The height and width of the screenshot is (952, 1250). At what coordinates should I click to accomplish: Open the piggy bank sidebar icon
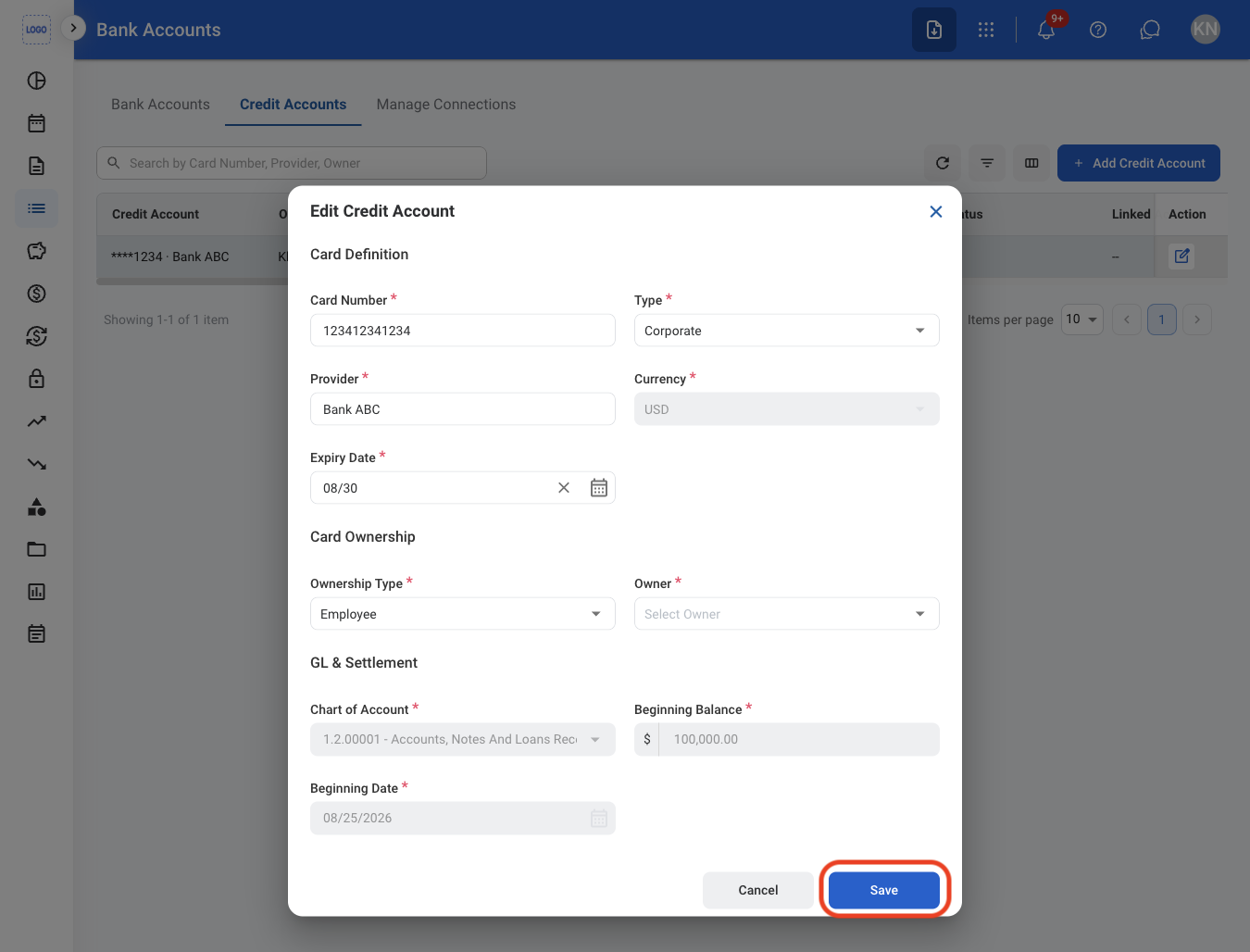click(36, 251)
